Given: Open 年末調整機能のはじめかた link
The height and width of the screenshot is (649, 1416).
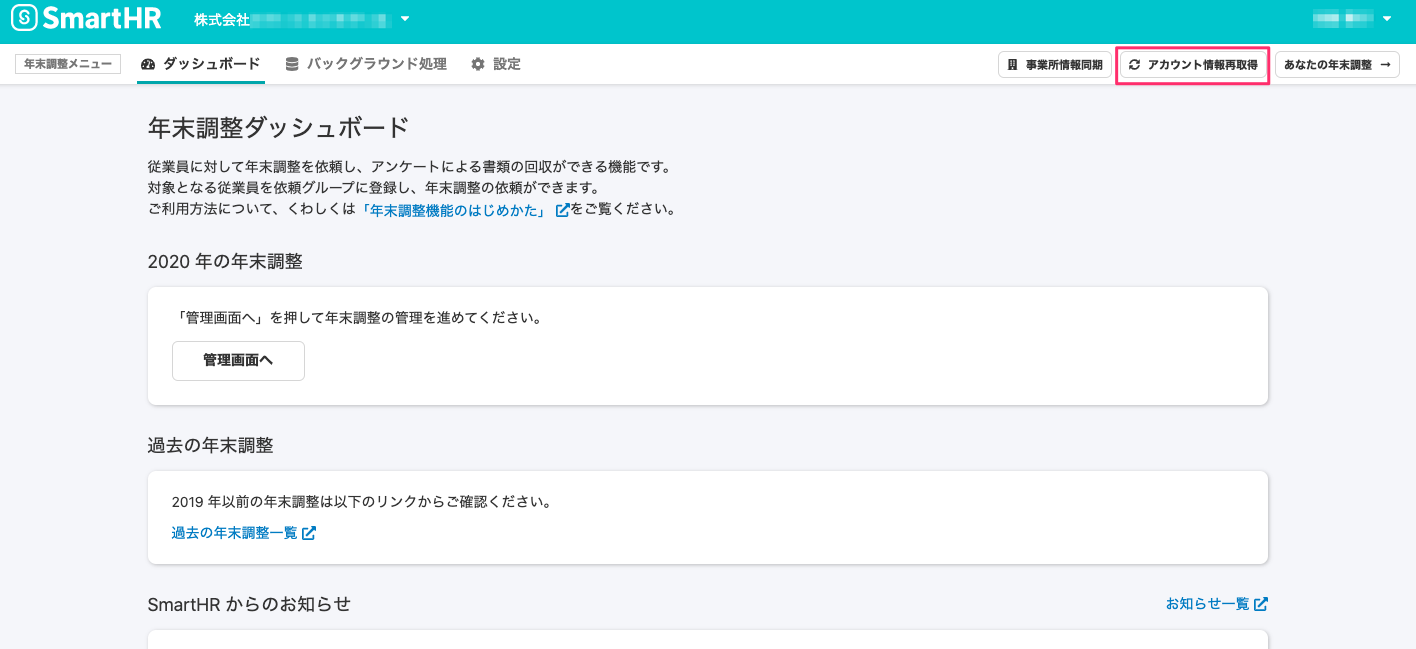Looking at the screenshot, I should pos(457,210).
